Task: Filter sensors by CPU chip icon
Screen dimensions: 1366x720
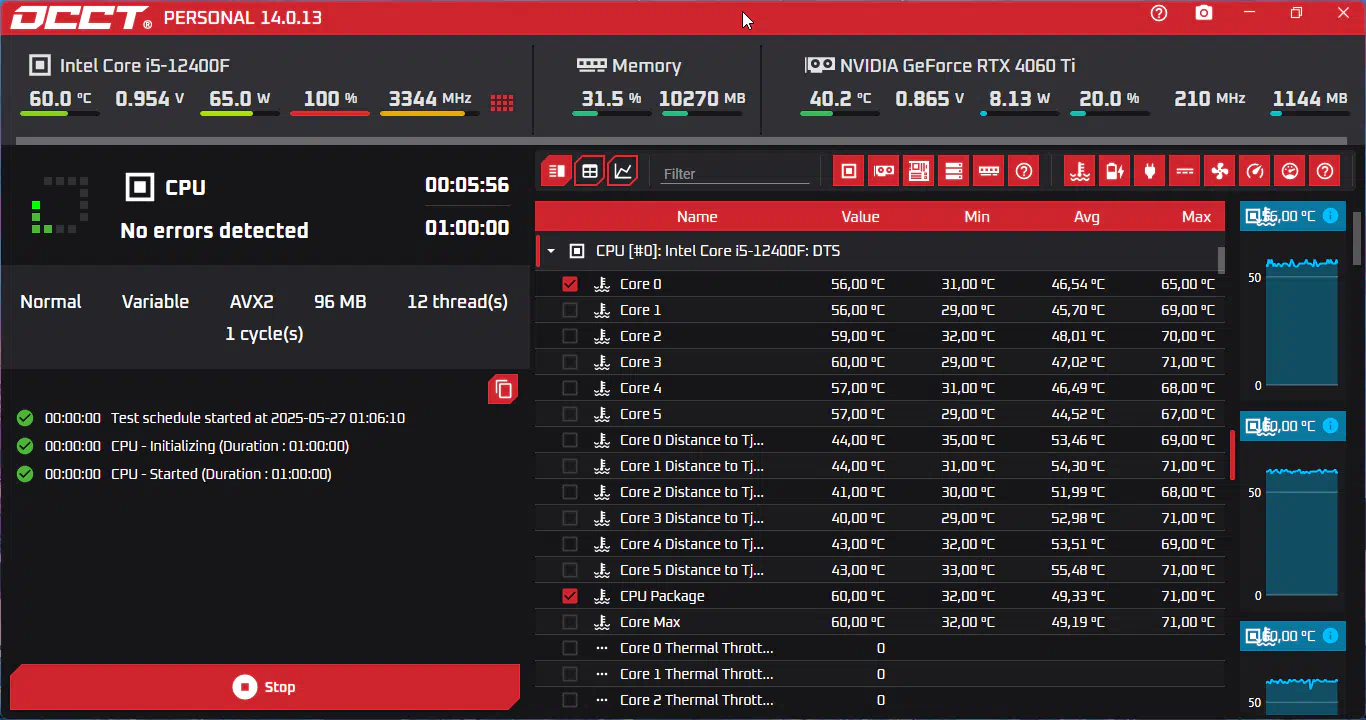Action: pyautogui.click(x=849, y=171)
